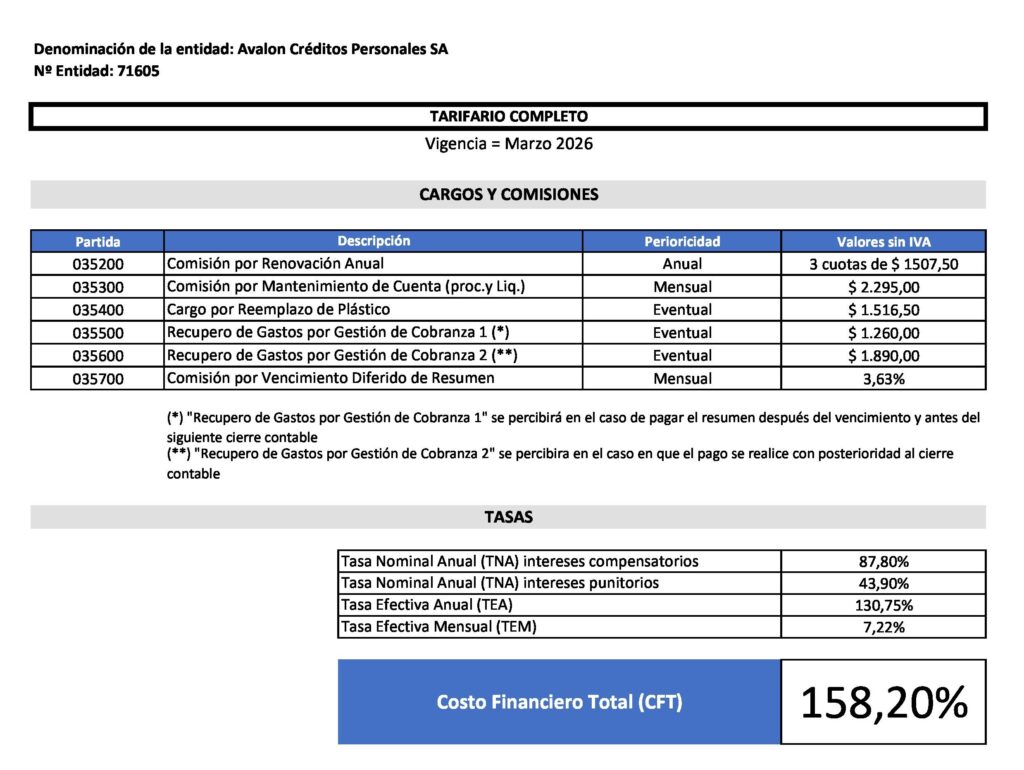
Task: Select partida cell 035200
Action: (x=97, y=265)
